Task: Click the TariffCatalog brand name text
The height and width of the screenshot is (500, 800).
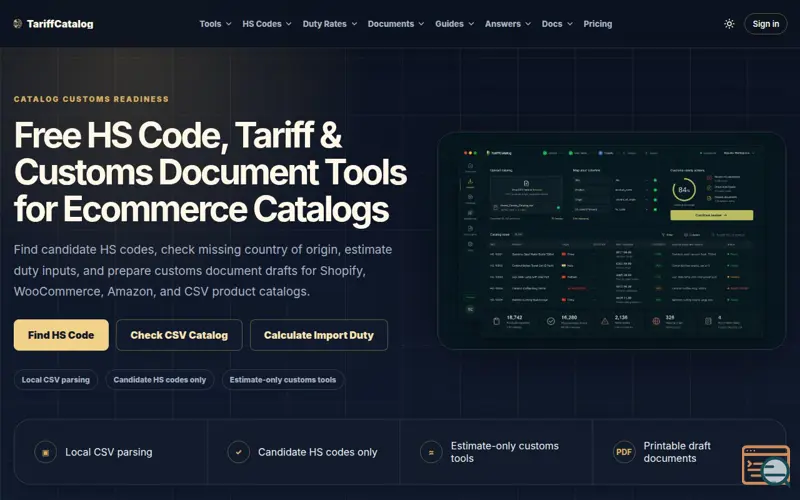Action: [60, 24]
